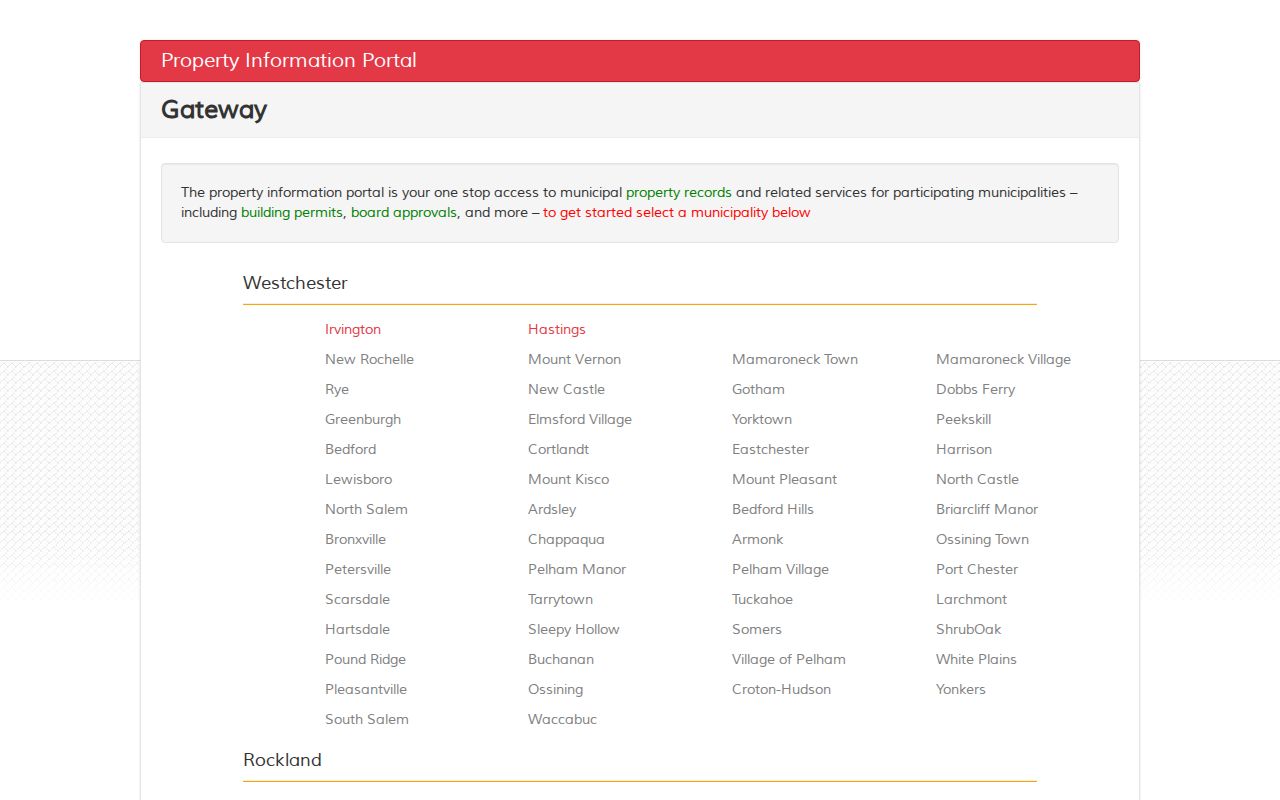Open Elmsford Village records
This screenshot has width=1280, height=800.
click(580, 419)
